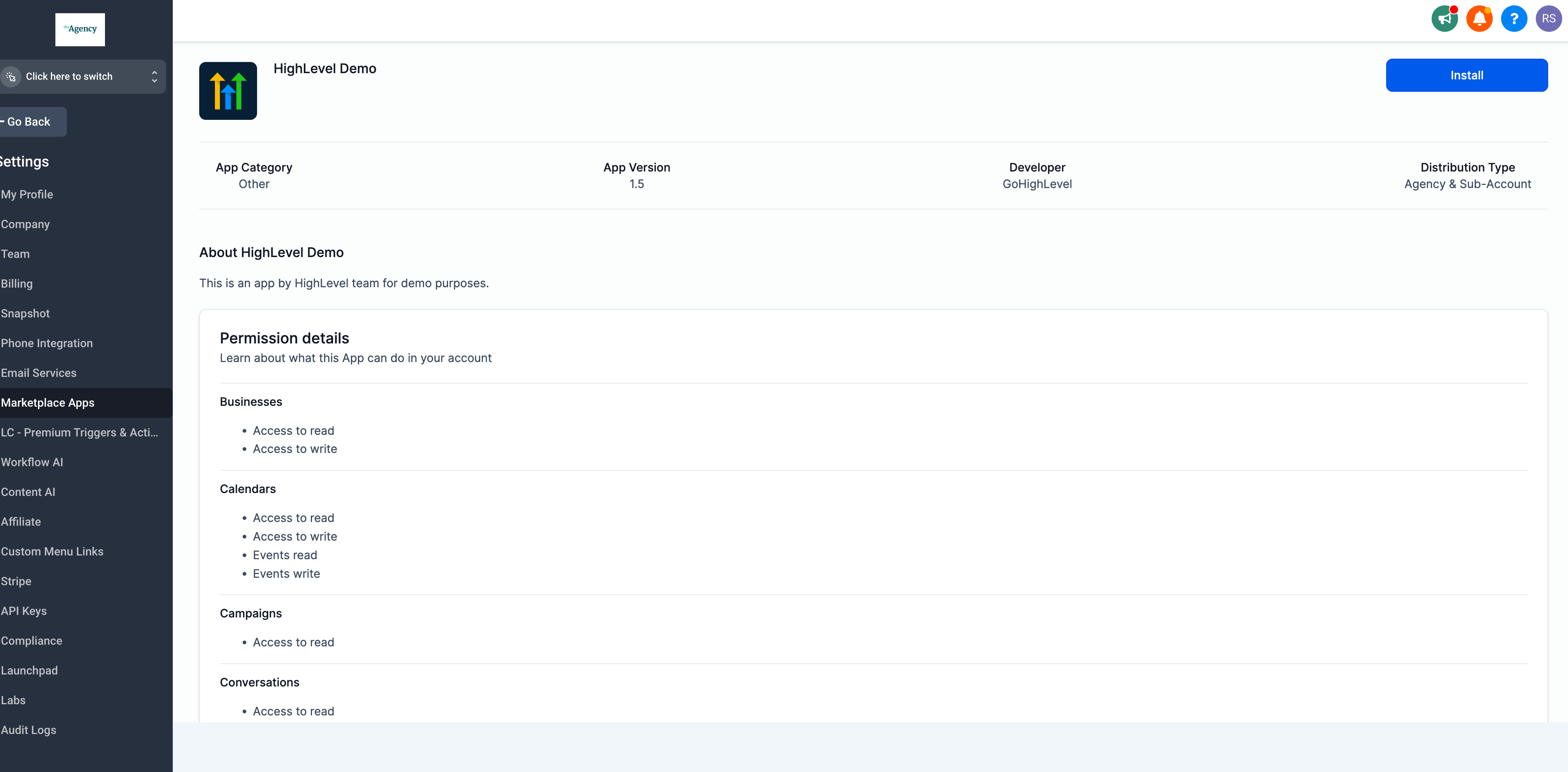1568x772 pixels.
Task: Click Events read under Calendars
Action: (x=285, y=555)
